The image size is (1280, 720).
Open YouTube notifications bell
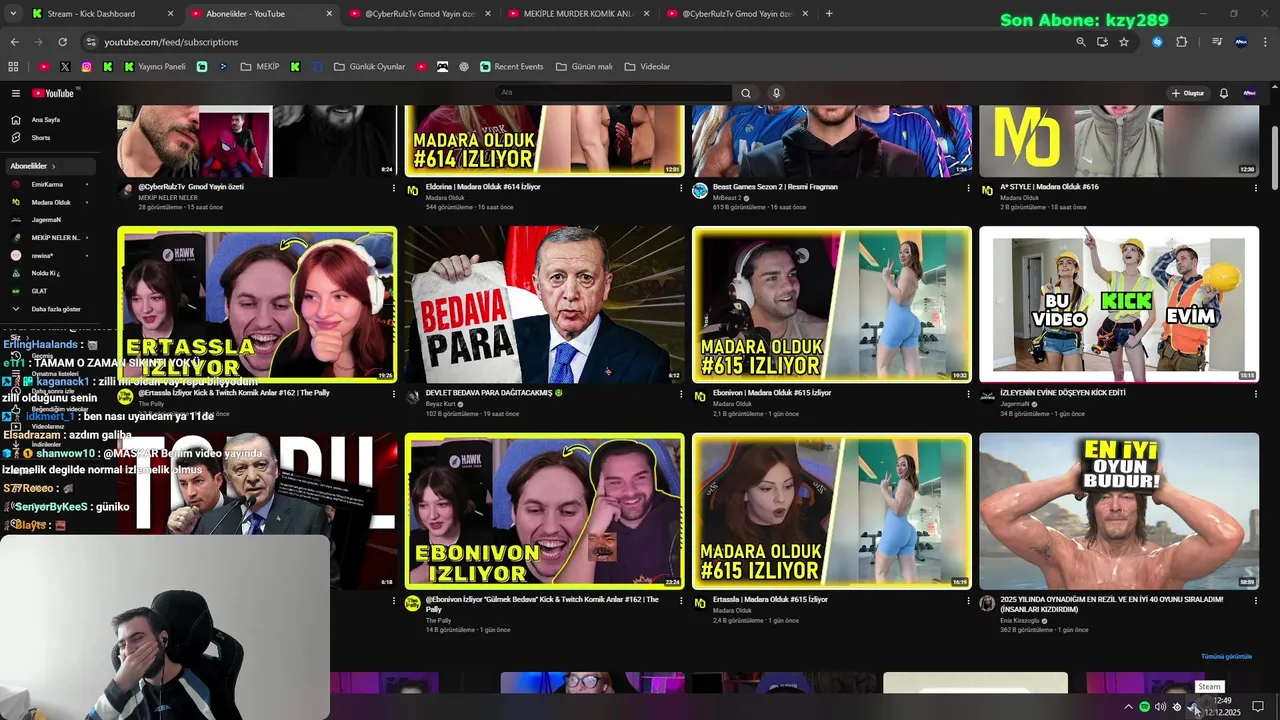[1223, 93]
